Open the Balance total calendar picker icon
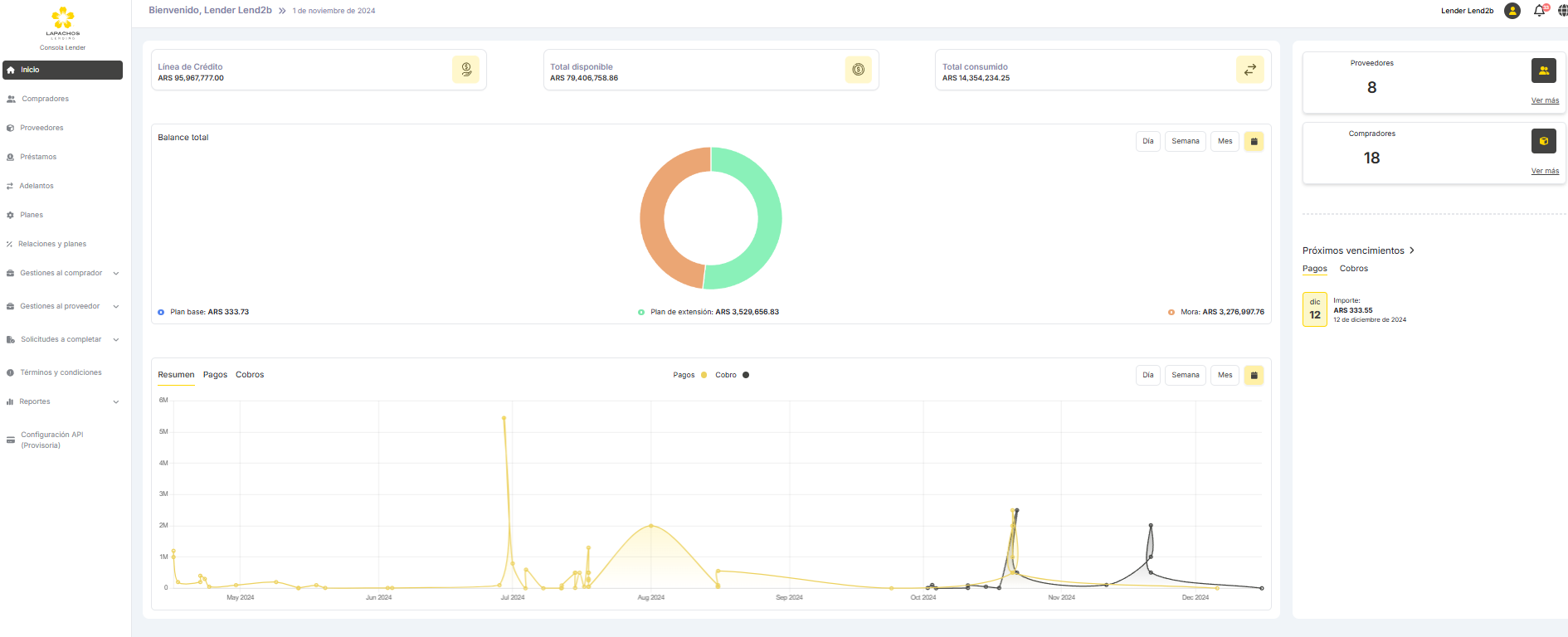1568x637 pixels. point(1254,142)
